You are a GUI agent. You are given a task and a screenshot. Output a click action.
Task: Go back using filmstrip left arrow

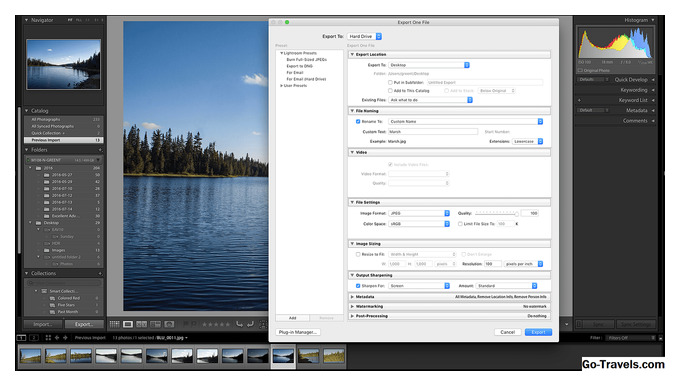coord(57,337)
